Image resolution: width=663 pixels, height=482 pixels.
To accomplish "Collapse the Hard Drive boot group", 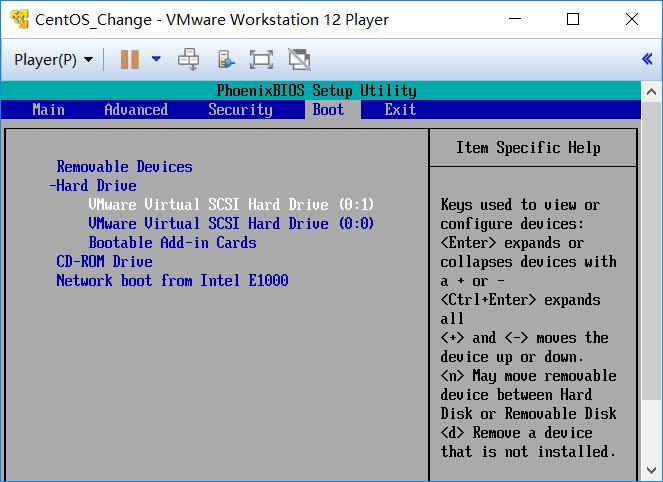I will pyautogui.click(x=93, y=186).
